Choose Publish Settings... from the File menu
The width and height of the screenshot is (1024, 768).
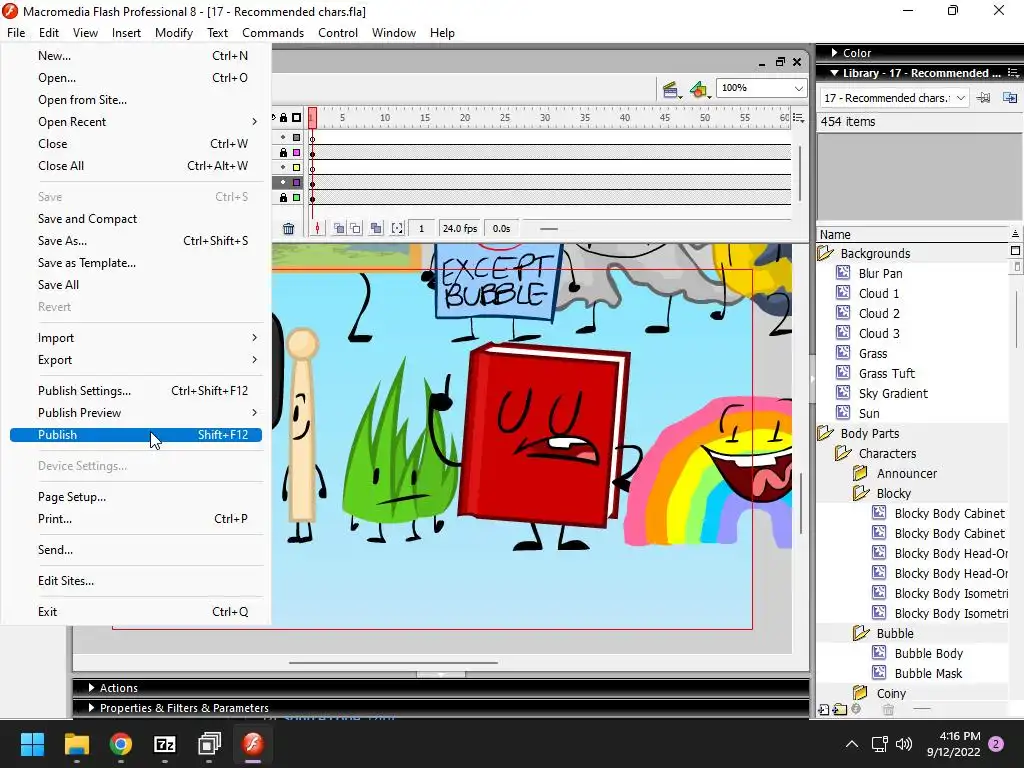pyautogui.click(x=136, y=391)
